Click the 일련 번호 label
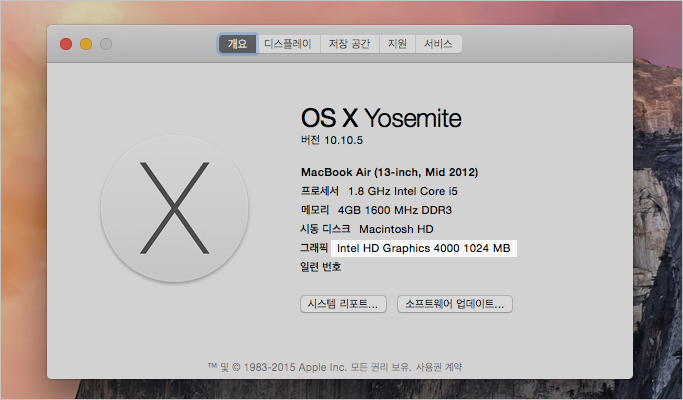The height and width of the screenshot is (400, 683). click(321, 267)
